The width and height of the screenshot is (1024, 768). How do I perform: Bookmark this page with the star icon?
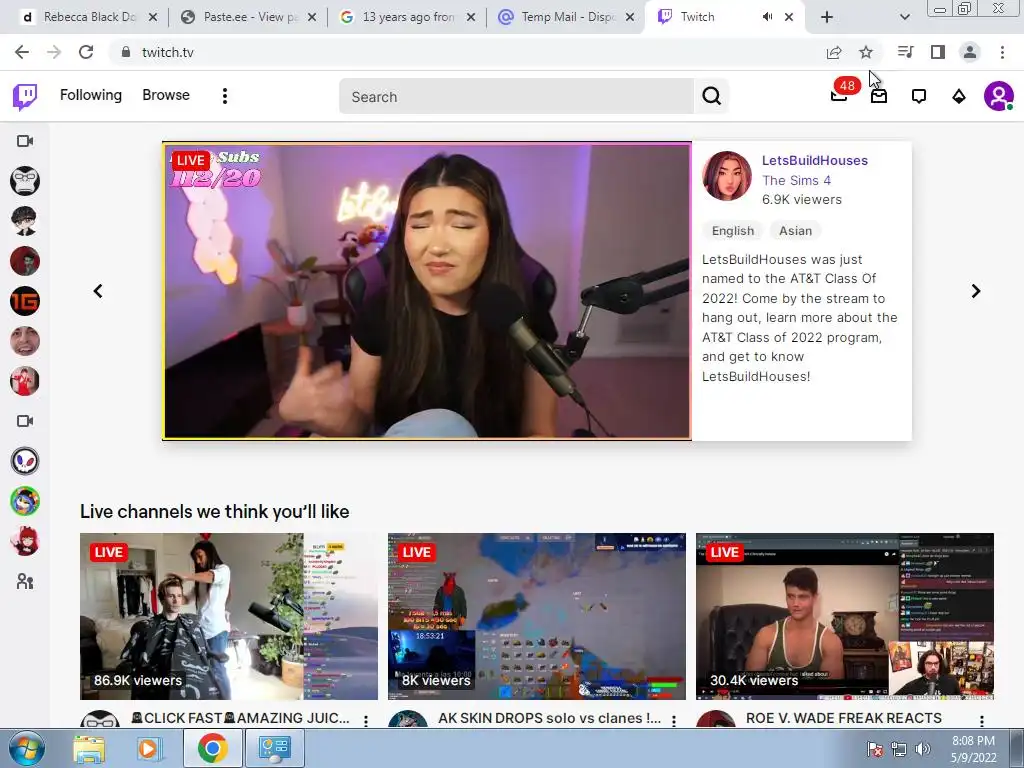click(x=866, y=52)
